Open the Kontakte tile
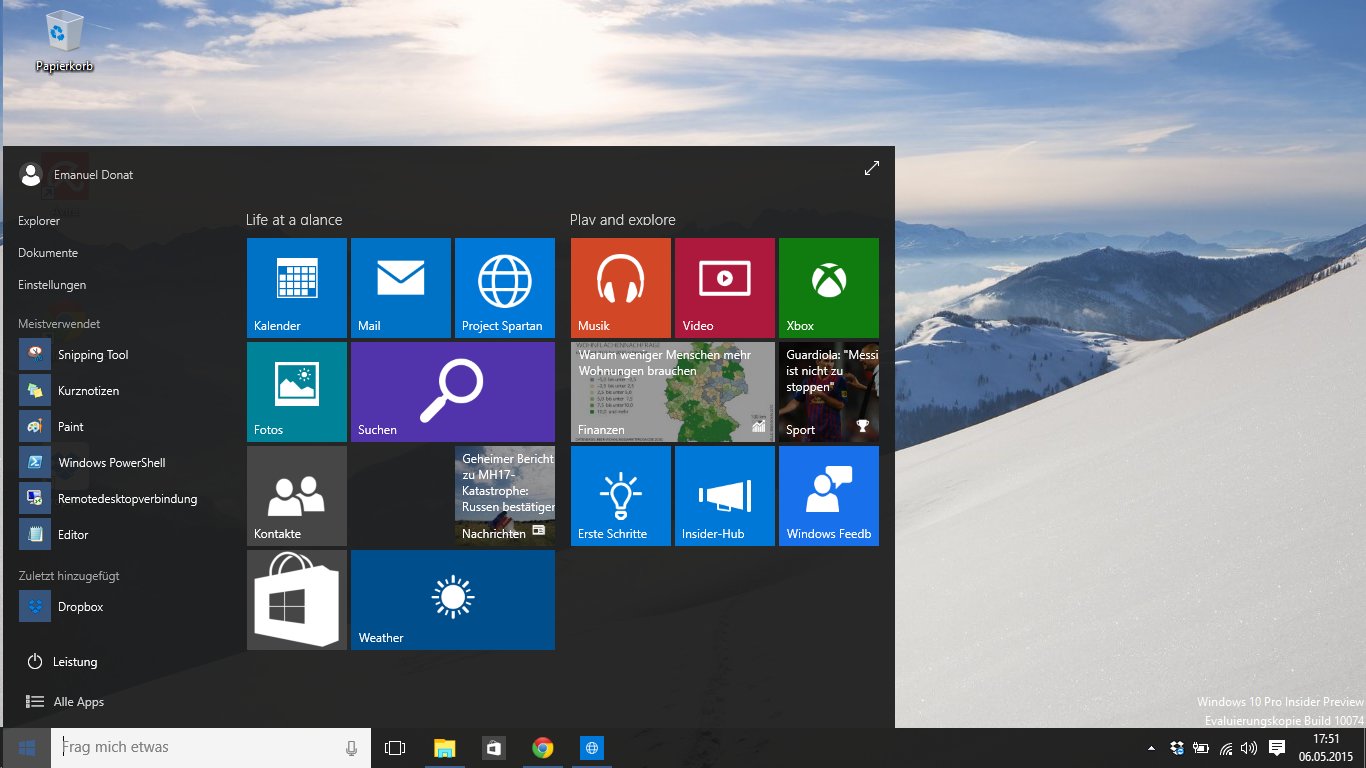Image resolution: width=1366 pixels, height=768 pixels. pos(297,496)
